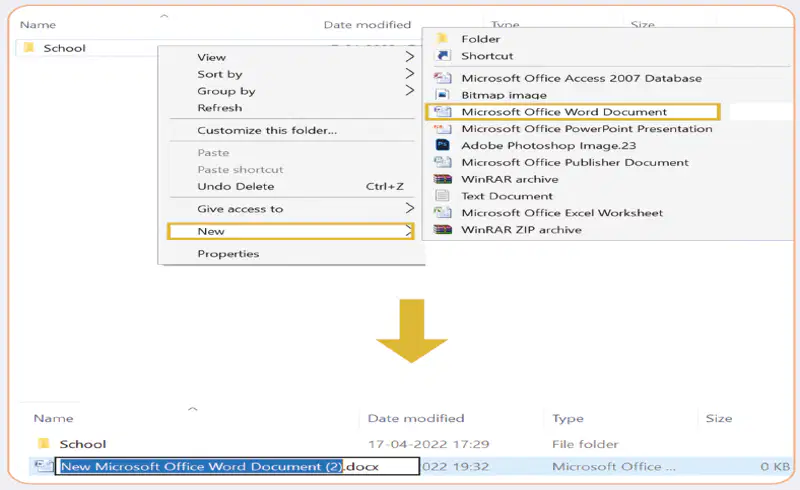
Task: Select Microsoft Office Access 2007 Database
Action: point(582,78)
